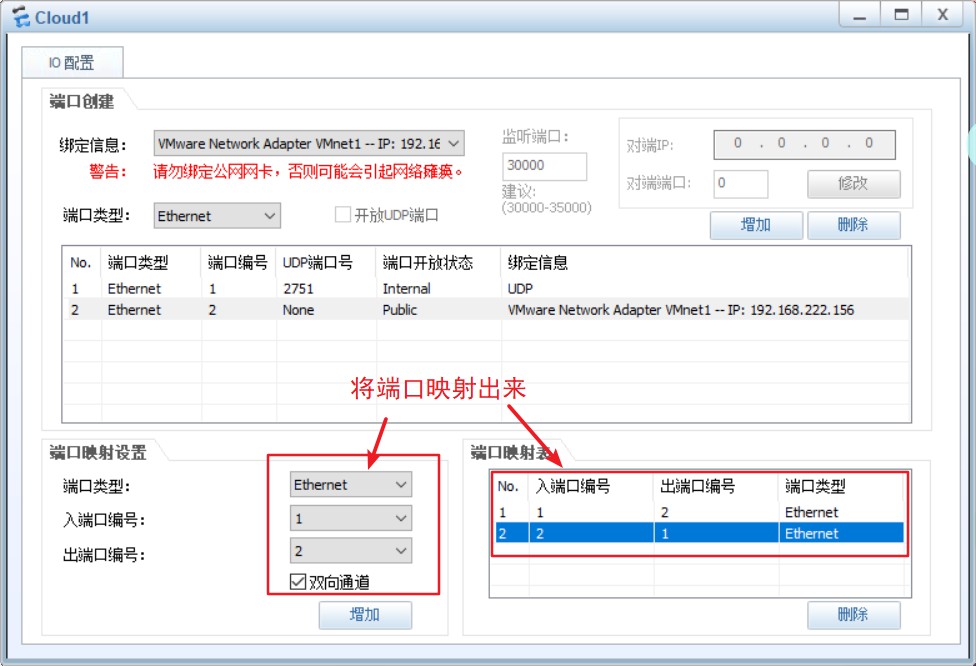
Task: Click the 端口开放状态 column header
Action: pyautogui.click(x=438, y=263)
